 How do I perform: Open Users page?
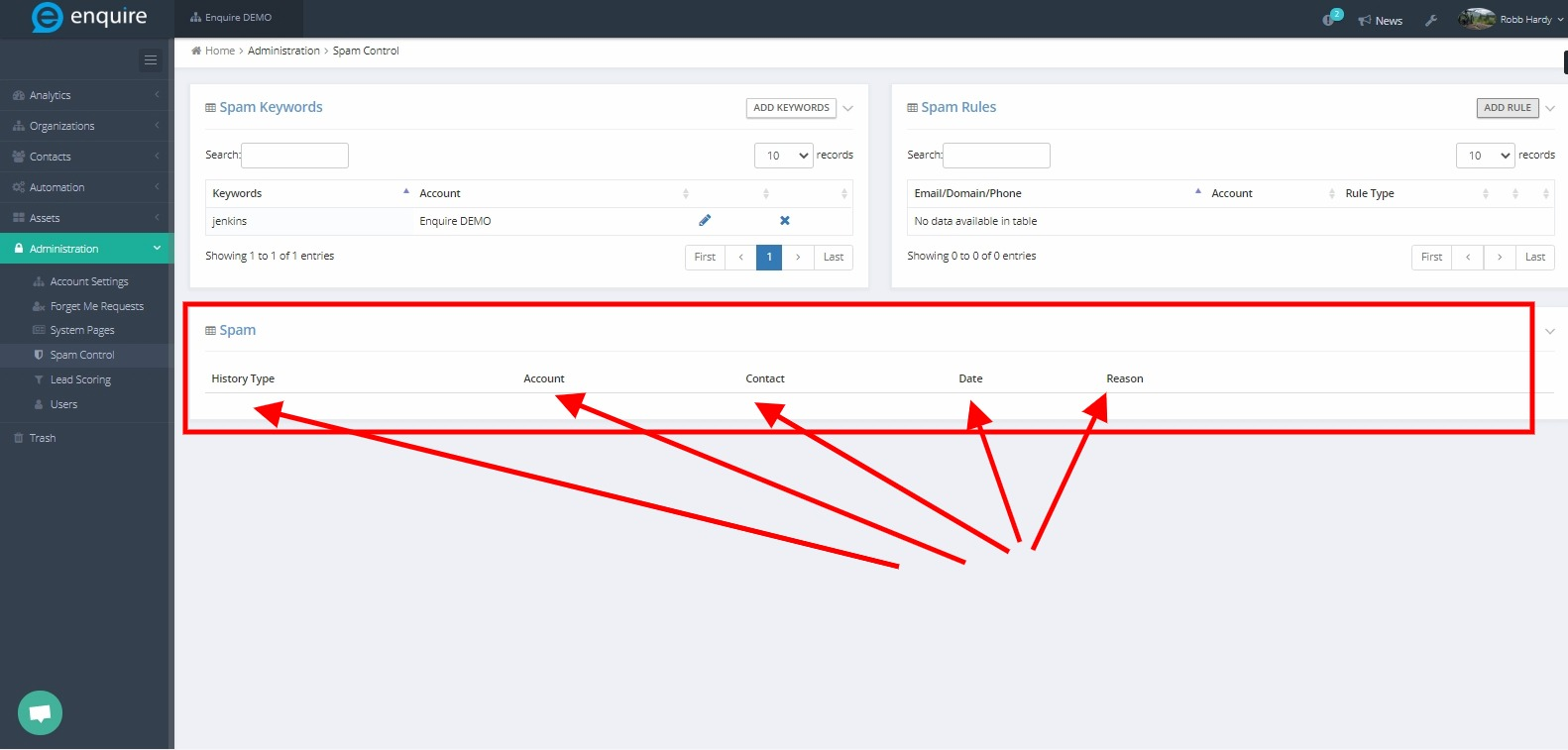(63, 404)
